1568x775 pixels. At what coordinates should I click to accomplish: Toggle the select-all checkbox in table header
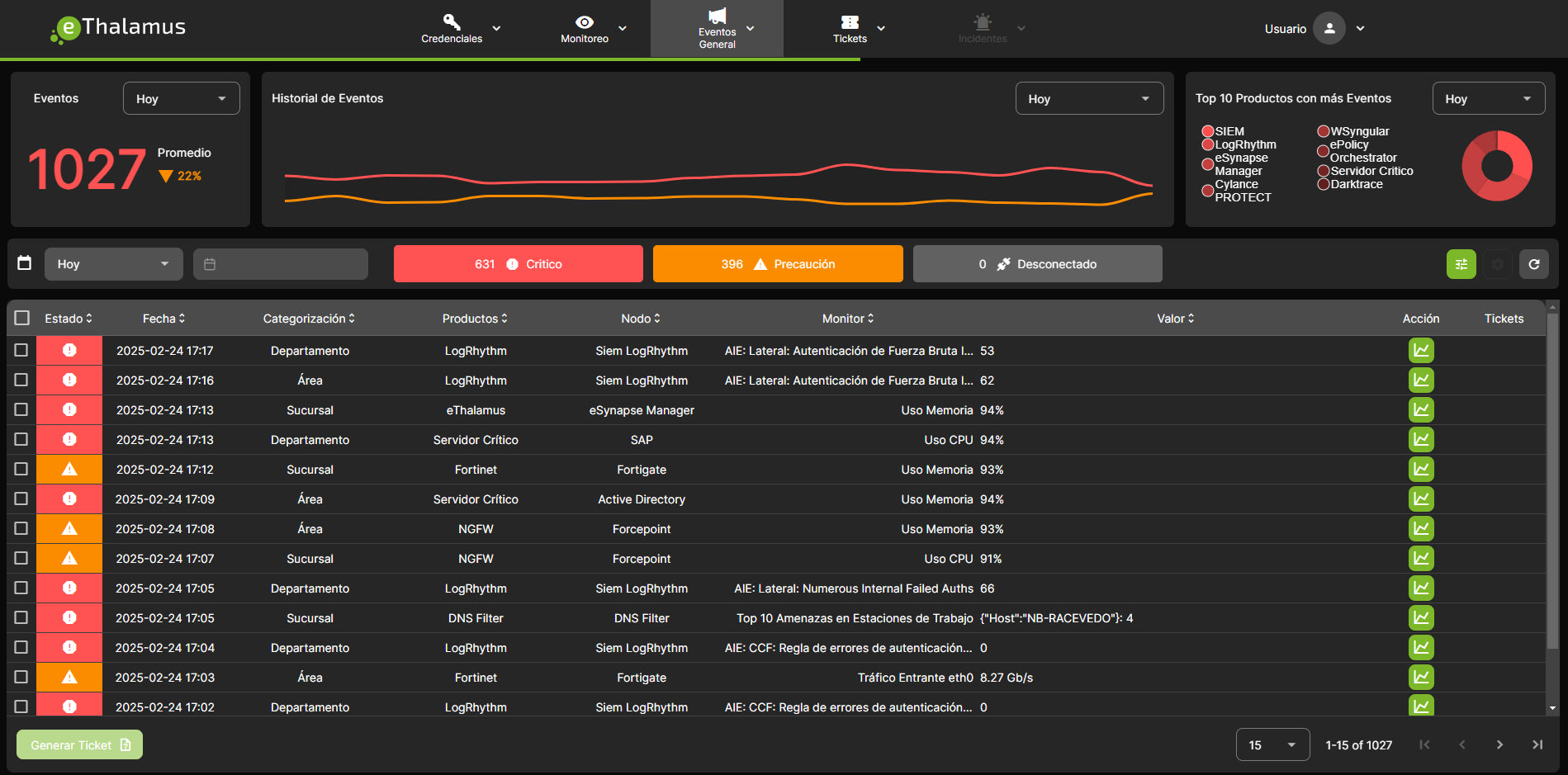click(x=22, y=318)
